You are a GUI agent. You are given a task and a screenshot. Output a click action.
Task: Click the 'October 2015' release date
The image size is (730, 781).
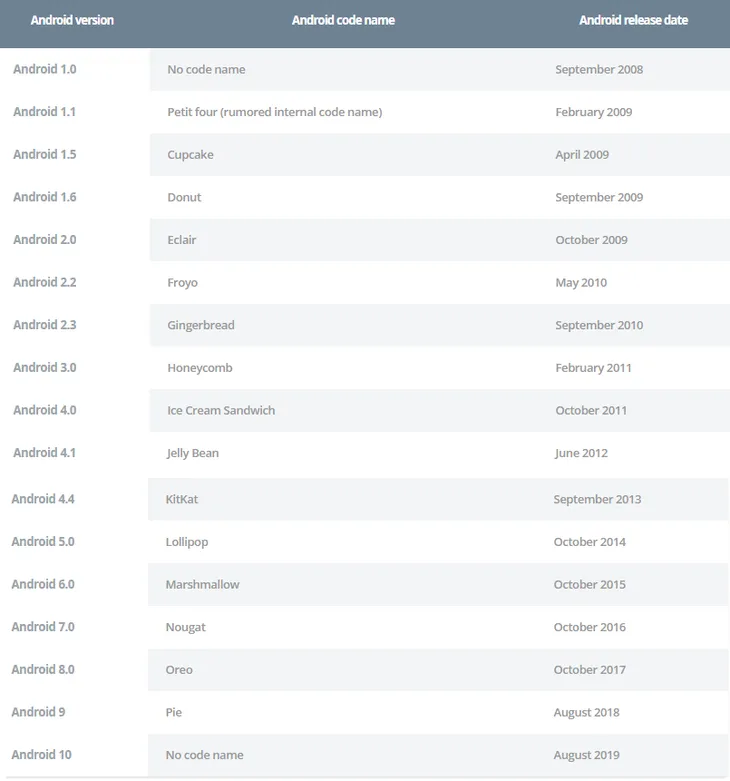pos(590,585)
